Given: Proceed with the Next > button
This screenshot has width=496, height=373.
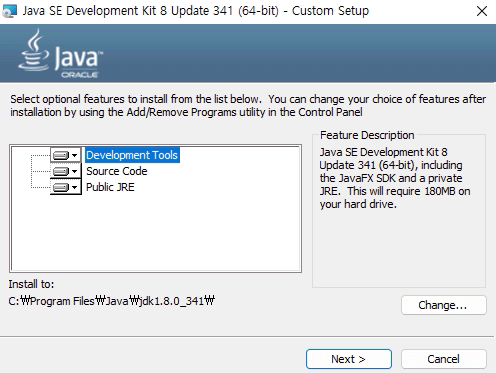Looking at the screenshot, I should pos(349,359).
